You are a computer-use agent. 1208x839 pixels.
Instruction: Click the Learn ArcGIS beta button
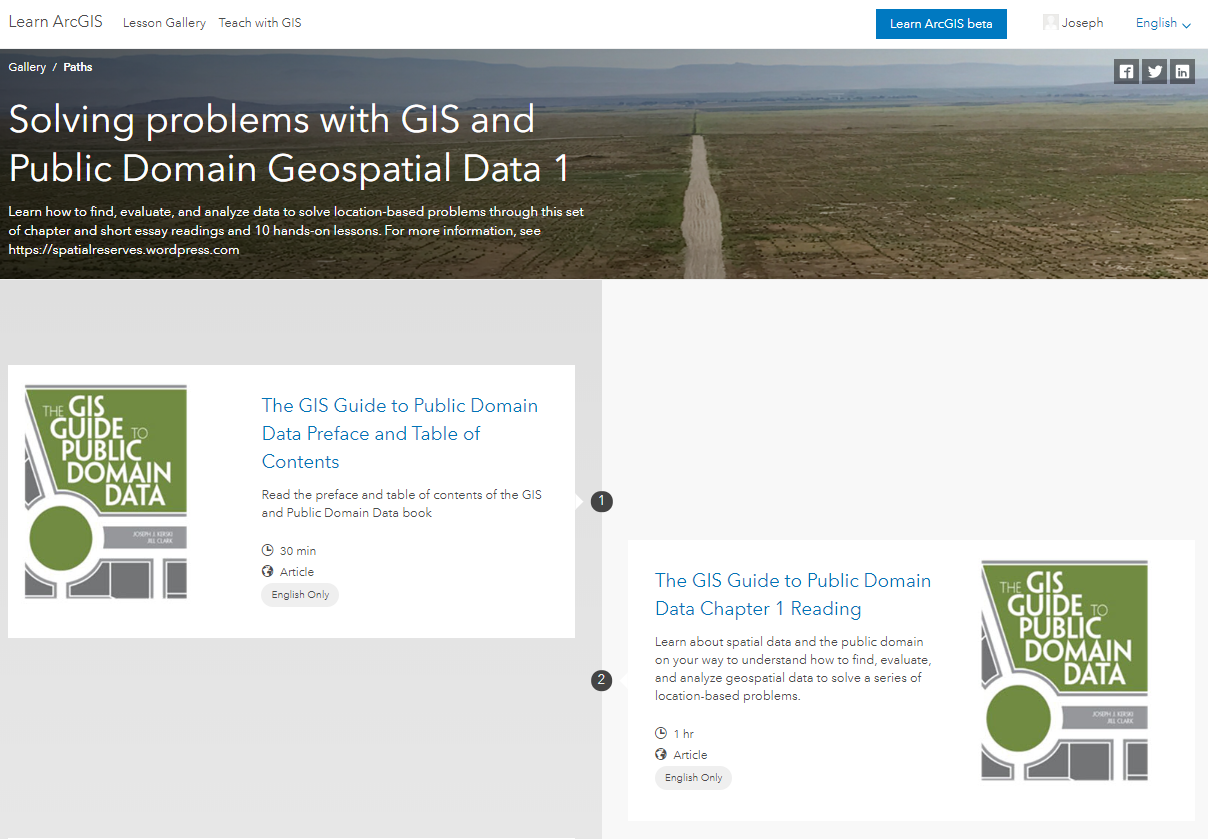pos(941,24)
